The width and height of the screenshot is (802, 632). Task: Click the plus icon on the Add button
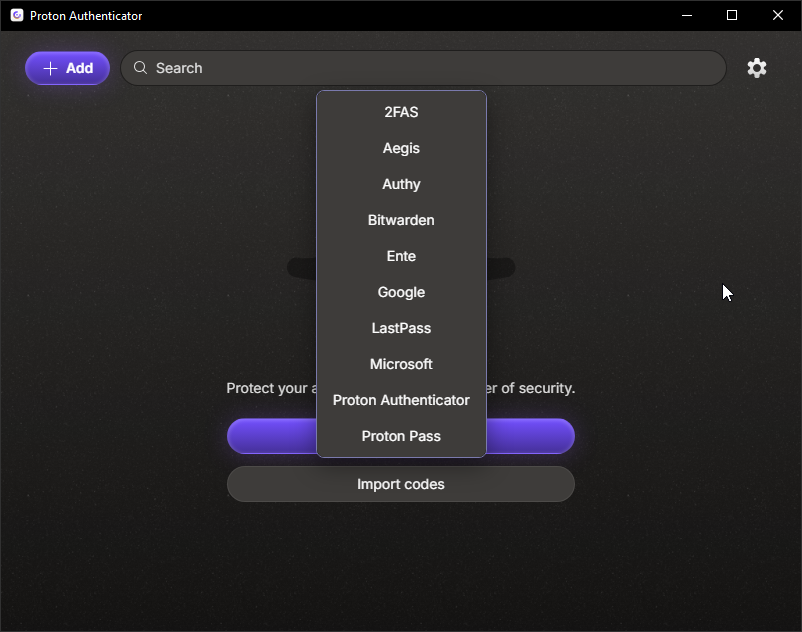51,67
